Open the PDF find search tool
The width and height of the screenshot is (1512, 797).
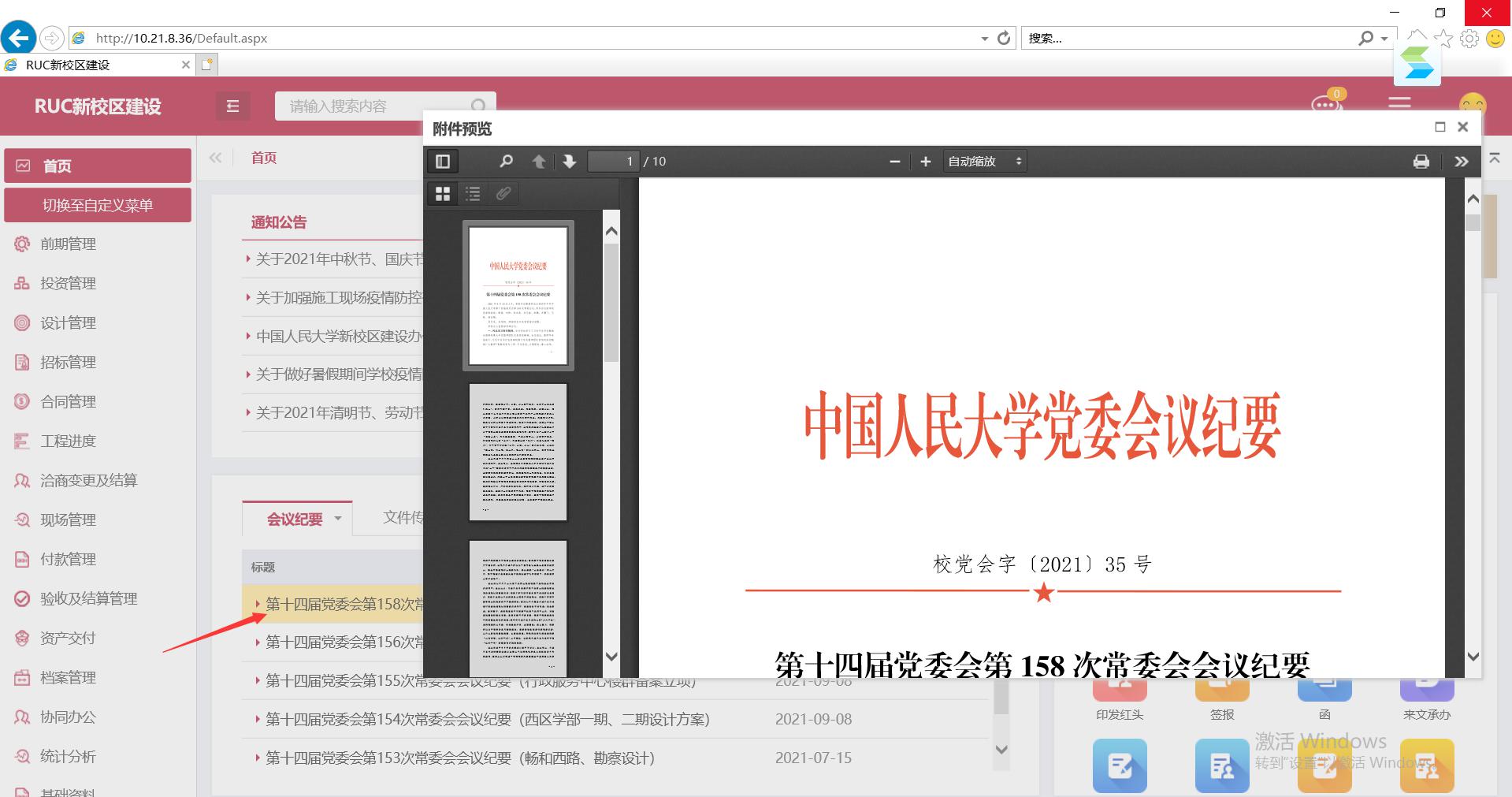(x=506, y=162)
